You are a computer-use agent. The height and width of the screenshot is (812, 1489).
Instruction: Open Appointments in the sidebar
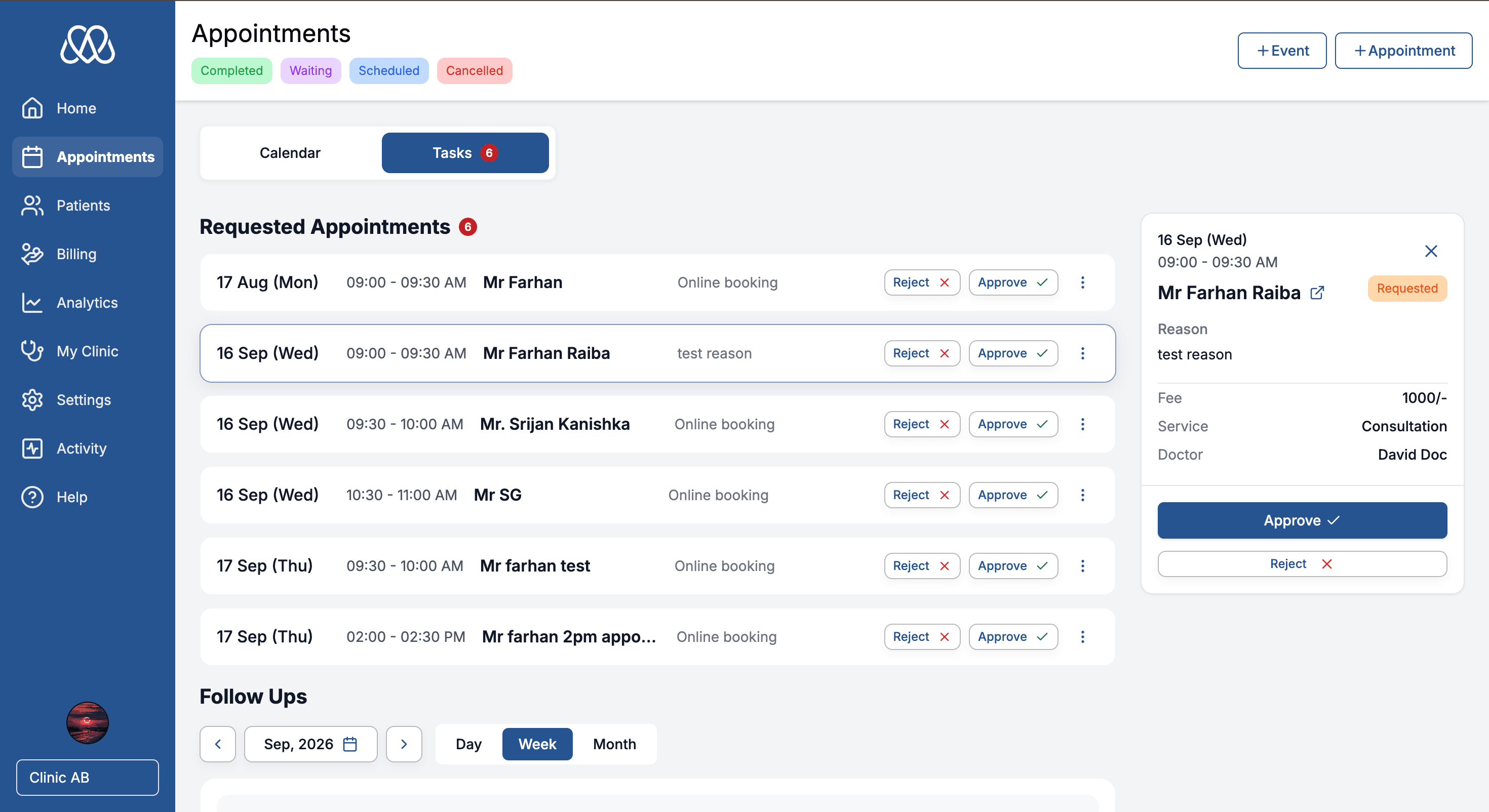(87, 156)
